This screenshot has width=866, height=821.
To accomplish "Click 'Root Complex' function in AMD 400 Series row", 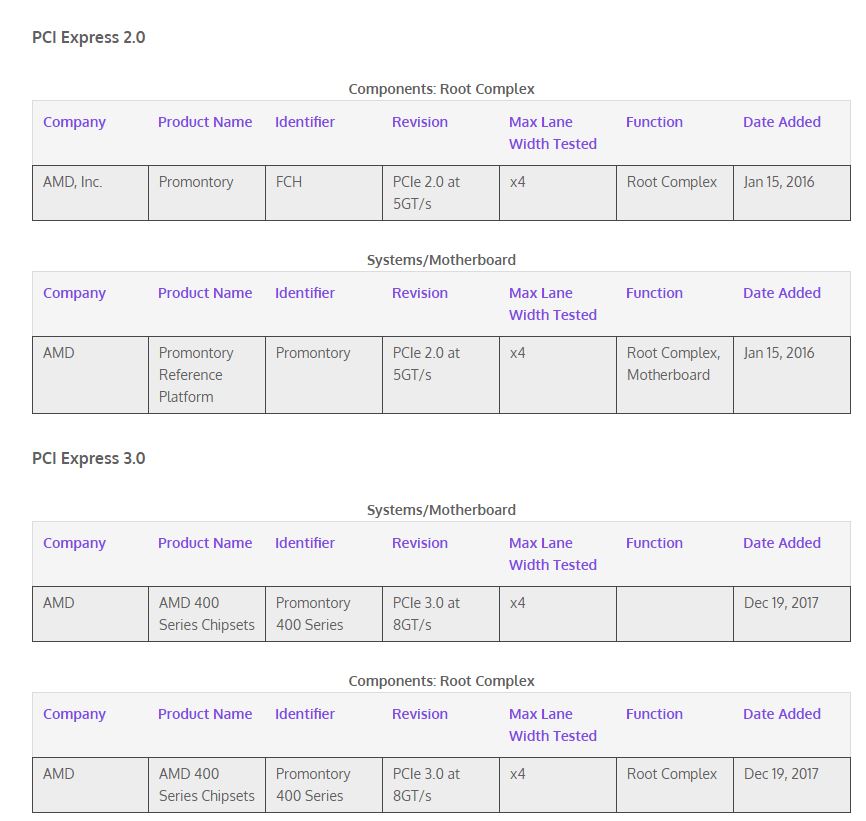I will [672, 774].
